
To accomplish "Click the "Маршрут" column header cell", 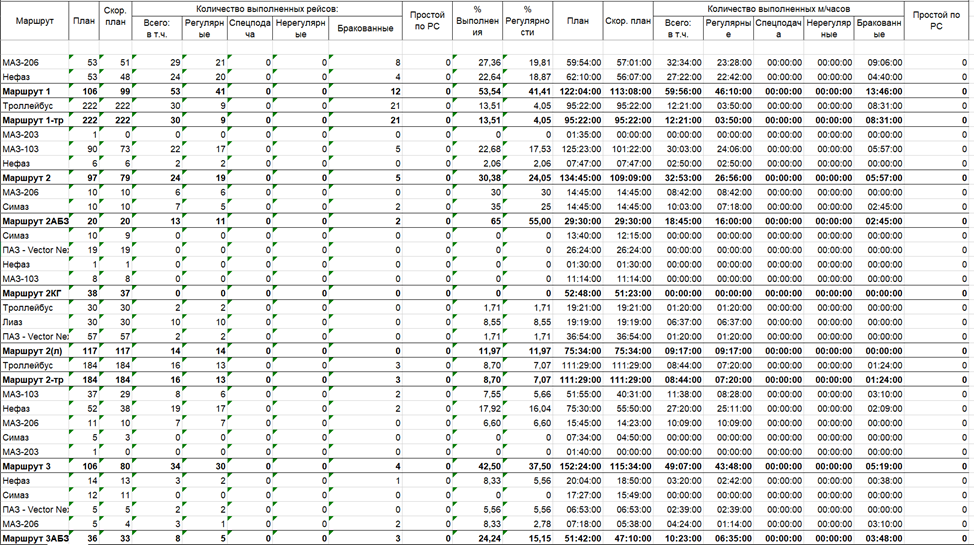I will tap(34, 21).
